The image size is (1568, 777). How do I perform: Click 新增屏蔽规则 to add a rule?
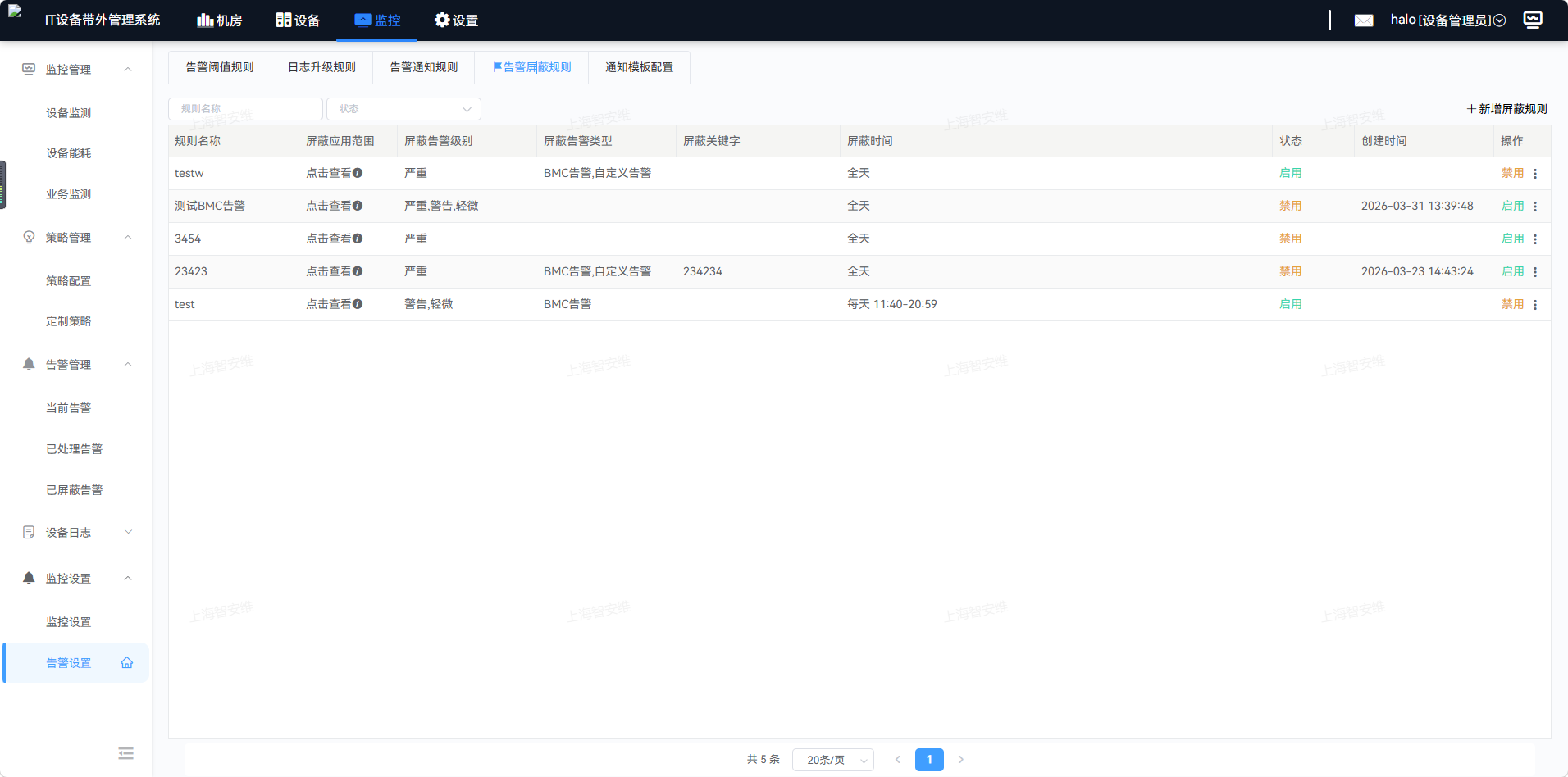click(1507, 109)
